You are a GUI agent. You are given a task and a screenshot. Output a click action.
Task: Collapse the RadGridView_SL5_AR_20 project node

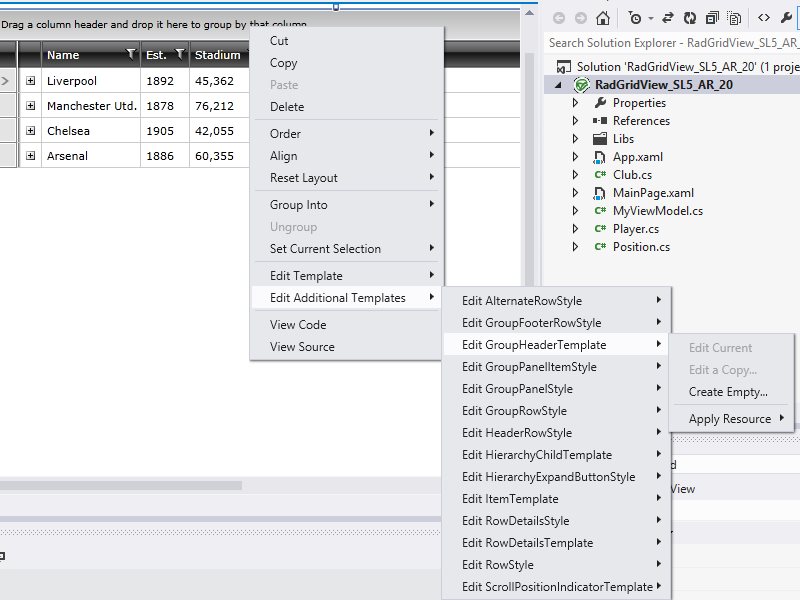[559, 85]
